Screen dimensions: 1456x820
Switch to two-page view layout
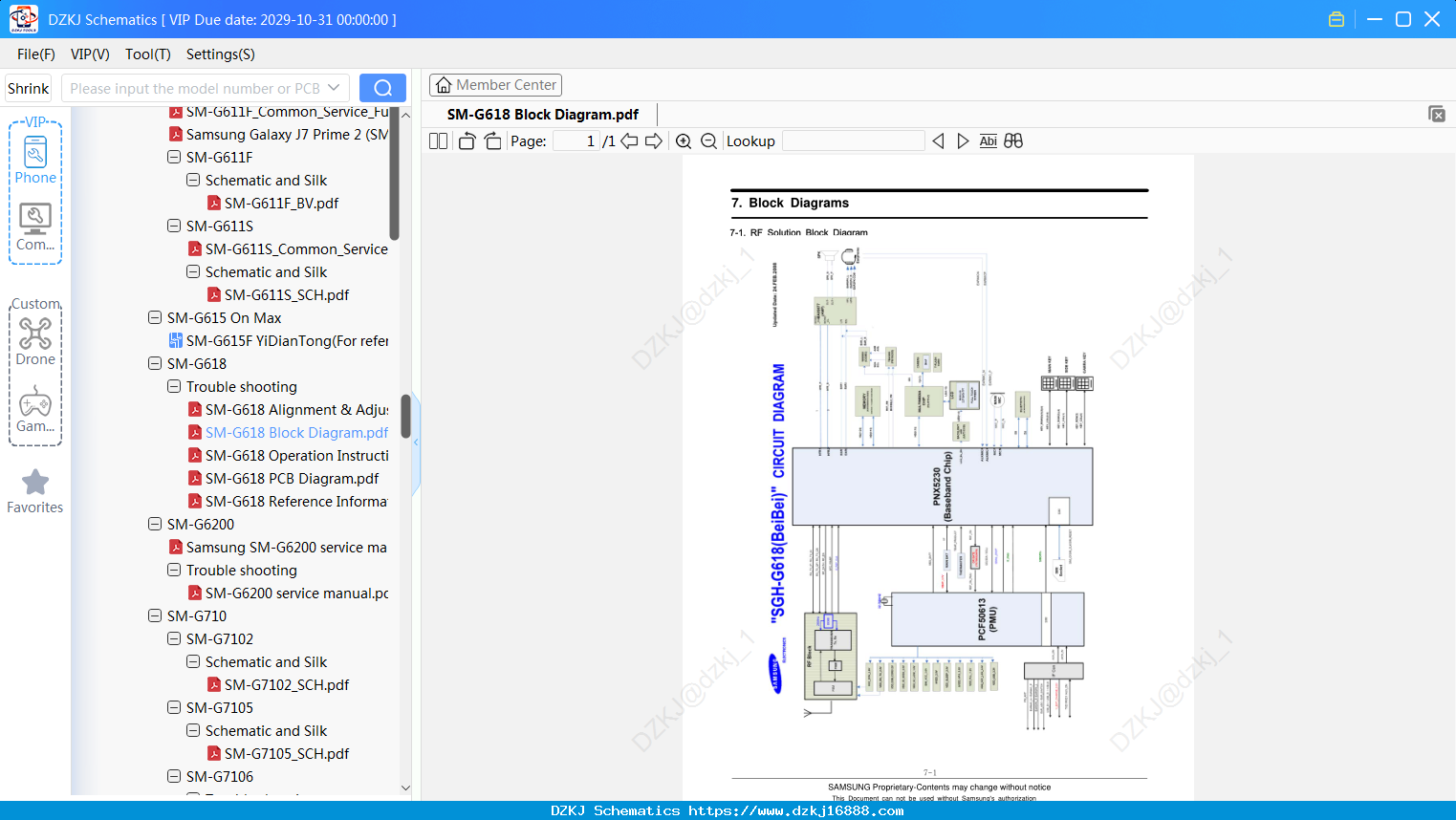pos(438,141)
